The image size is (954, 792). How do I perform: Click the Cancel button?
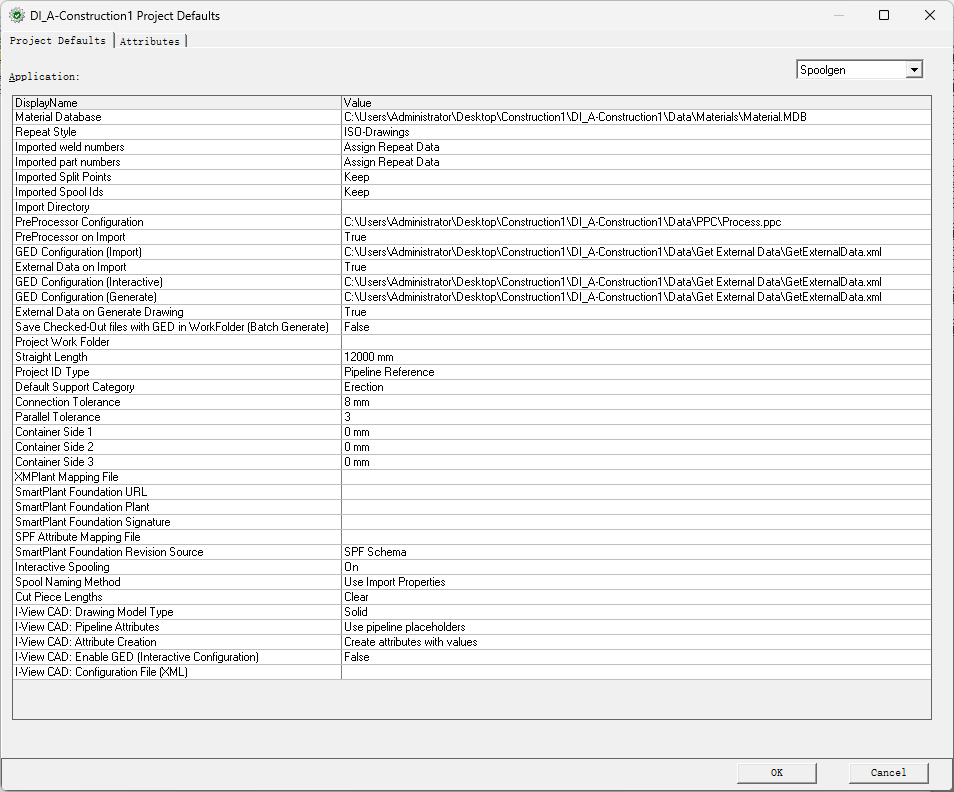pyautogui.click(x=888, y=773)
